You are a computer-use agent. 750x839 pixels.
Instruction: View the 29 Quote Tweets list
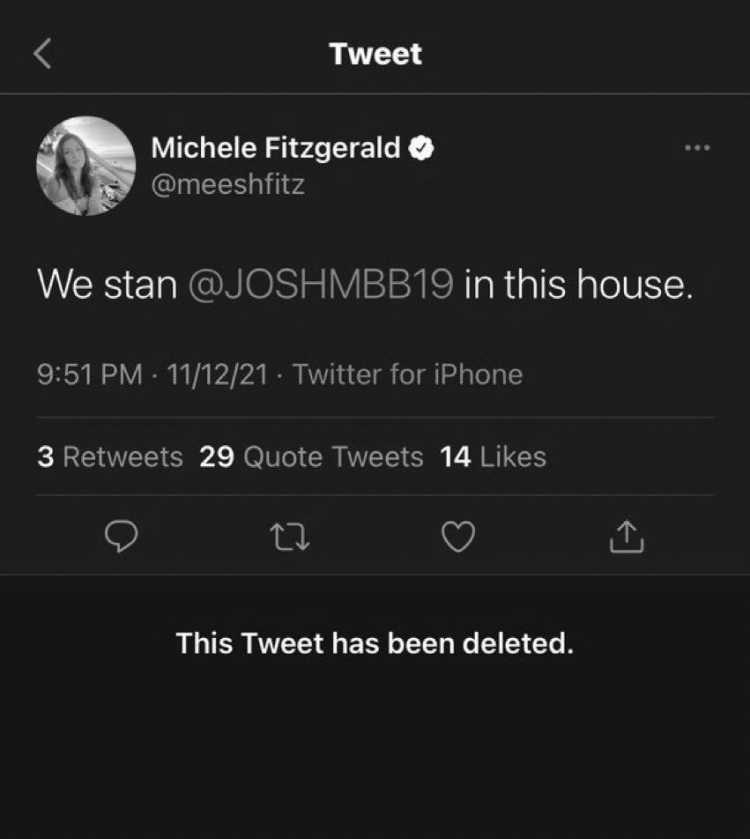pos(311,456)
